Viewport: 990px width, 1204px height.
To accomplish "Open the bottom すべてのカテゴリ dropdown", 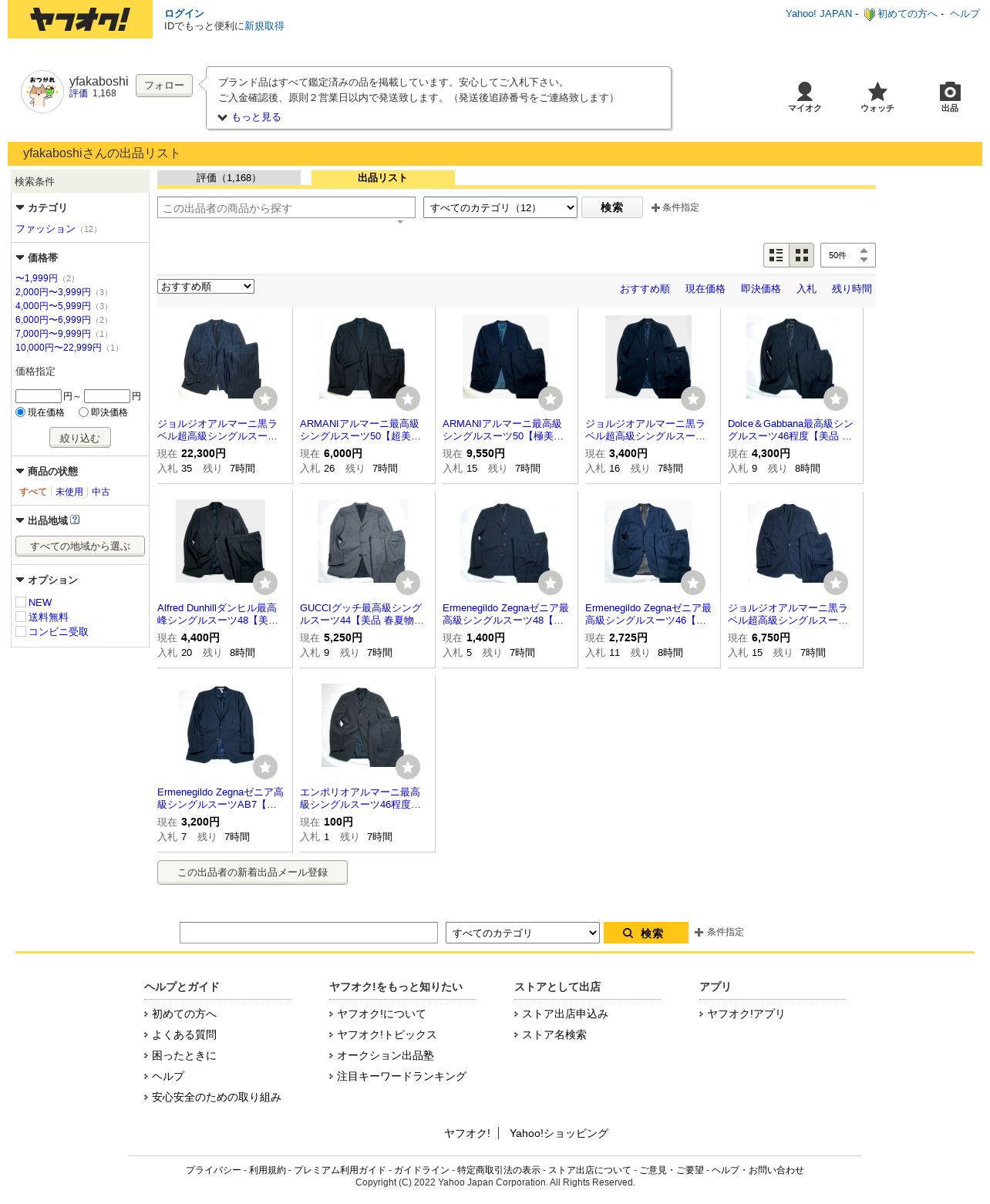I will (x=523, y=933).
